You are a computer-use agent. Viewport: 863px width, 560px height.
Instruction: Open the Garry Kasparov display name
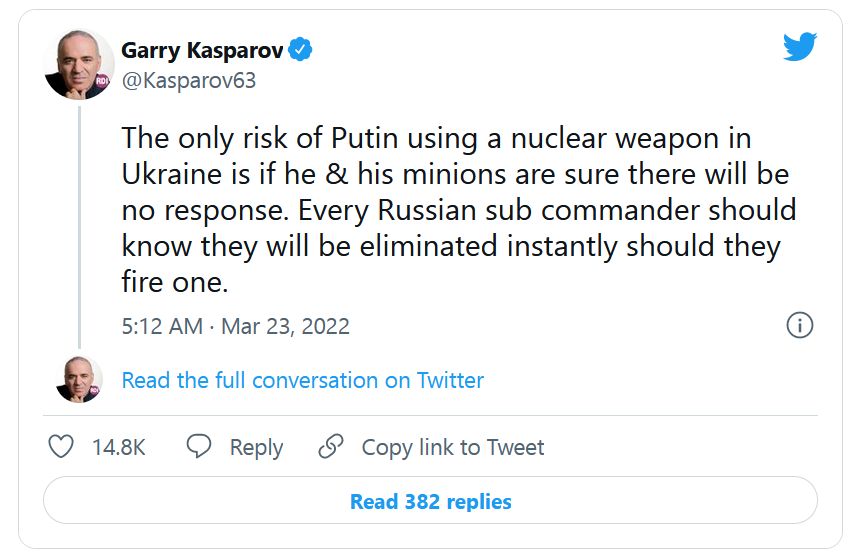tap(201, 49)
